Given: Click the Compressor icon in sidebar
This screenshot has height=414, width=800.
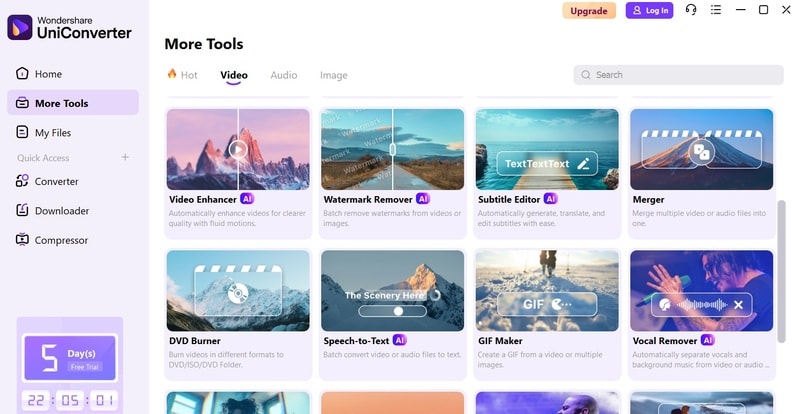Looking at the screenshot, I should [22, 239].
